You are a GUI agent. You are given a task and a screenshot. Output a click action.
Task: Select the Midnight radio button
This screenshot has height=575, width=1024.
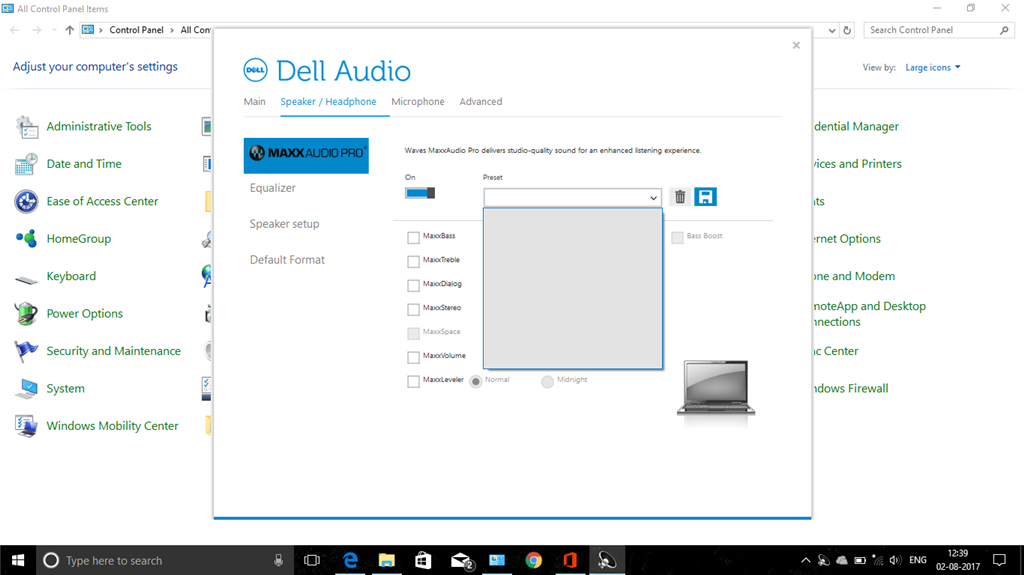547,382
